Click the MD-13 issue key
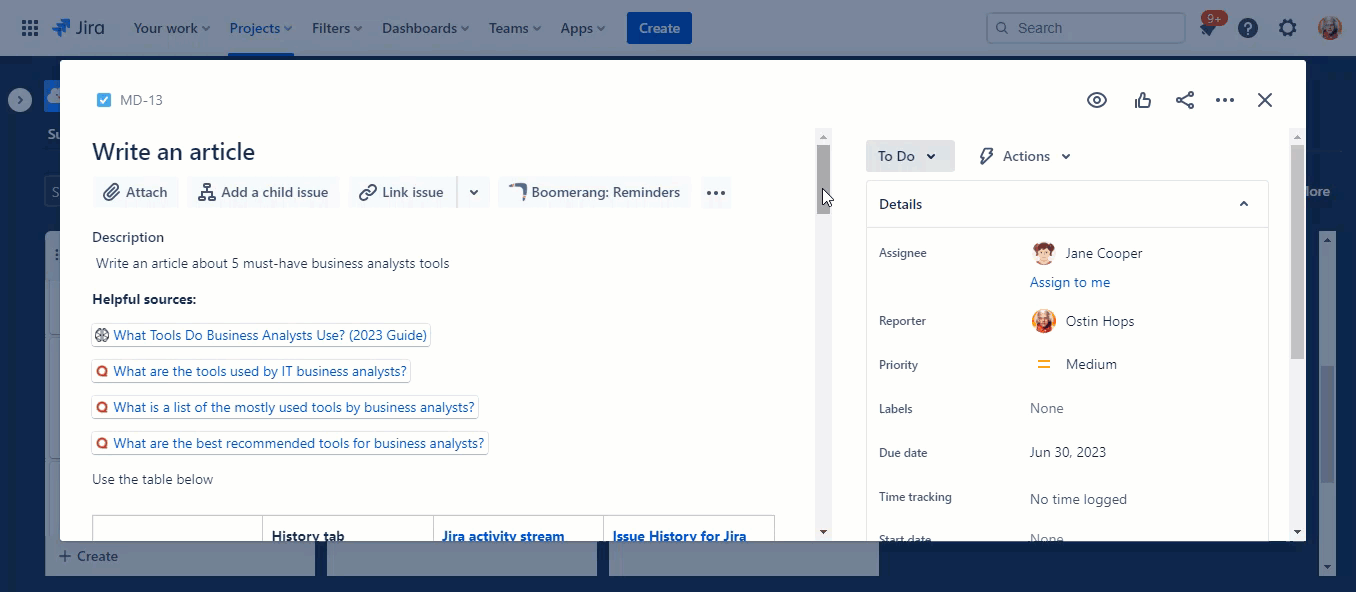The width and height of the screenshot is (1356, 592). pos(141,100)
